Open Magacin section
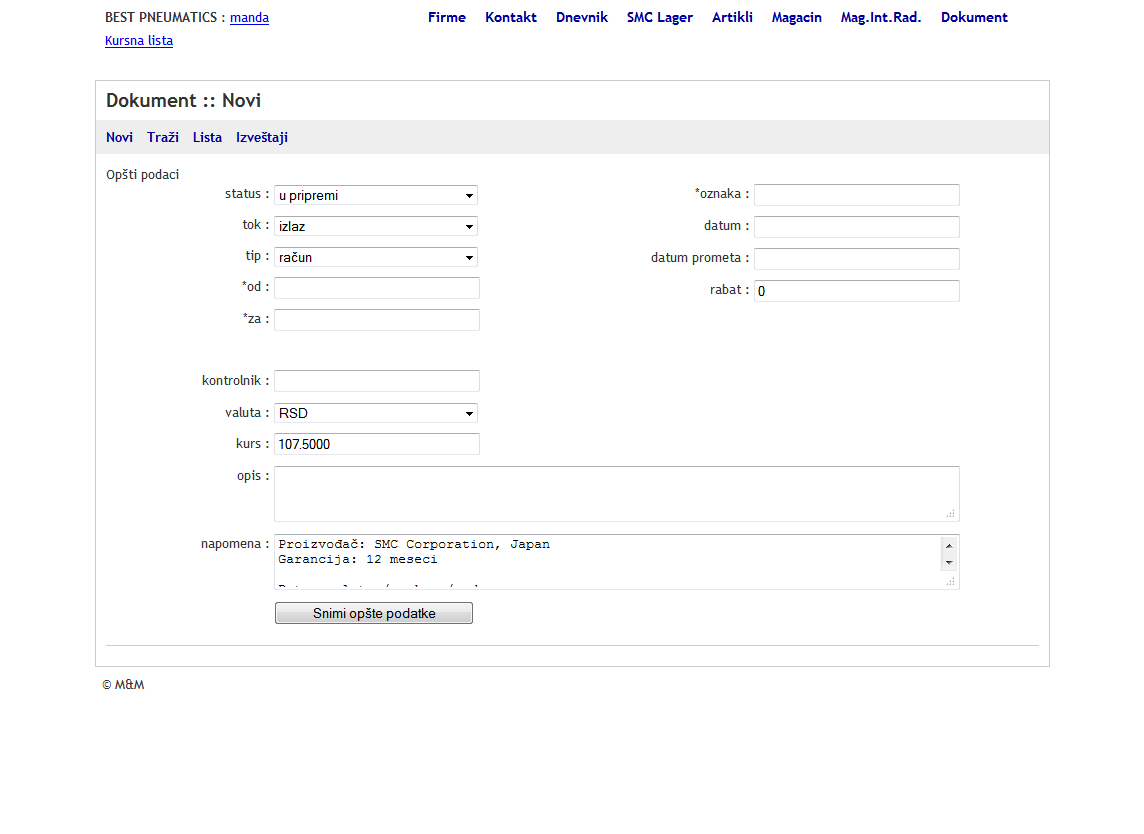The width and height of the screenshot is (1144, 834). pos(797,18)
